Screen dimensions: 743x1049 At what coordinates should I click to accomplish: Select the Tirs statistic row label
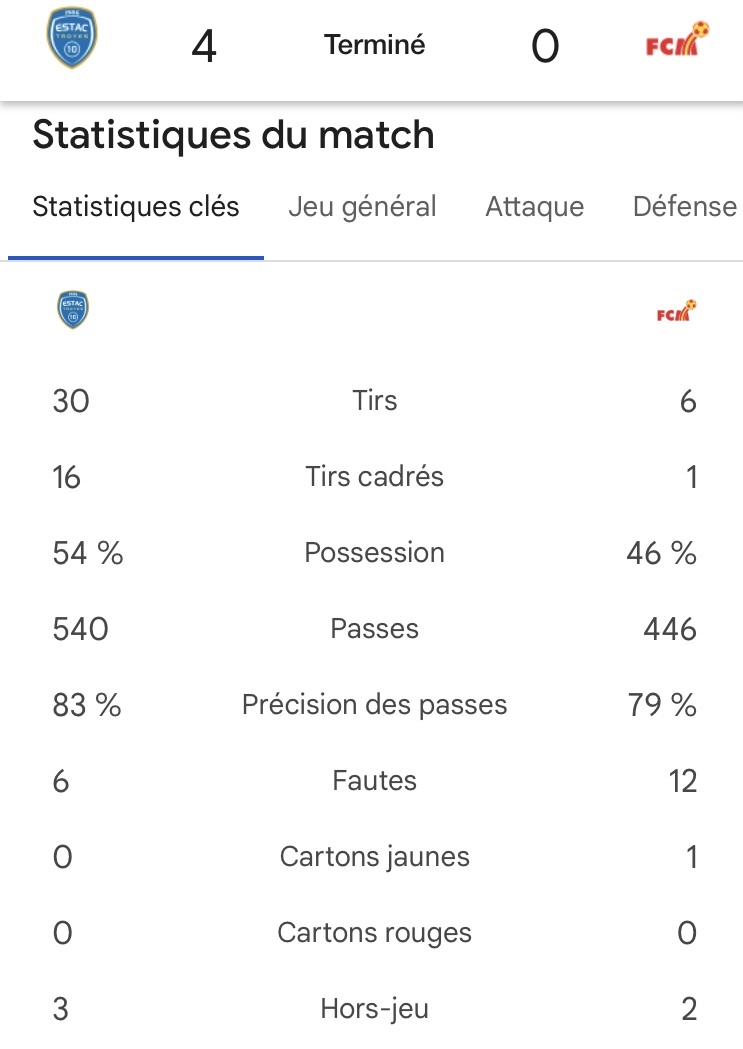pyautogui.click(x=375, y=401)
